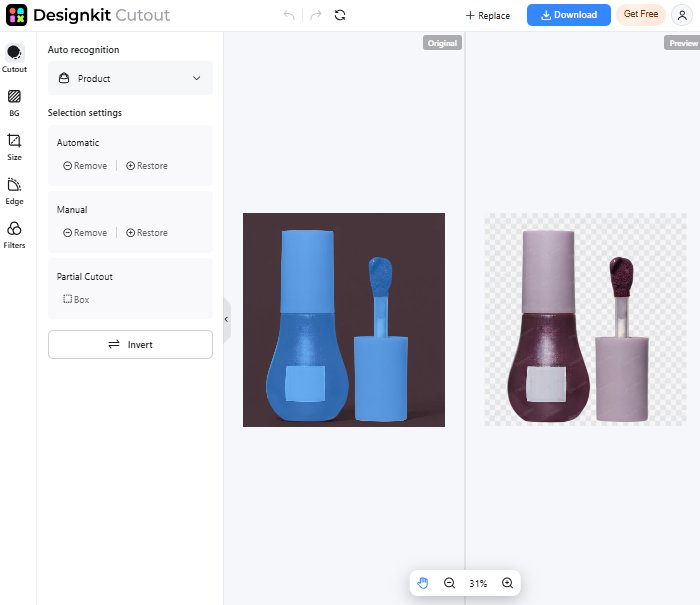Screen dimensions: 700x605
Task: Redo the last action
Action: (316, 15)
